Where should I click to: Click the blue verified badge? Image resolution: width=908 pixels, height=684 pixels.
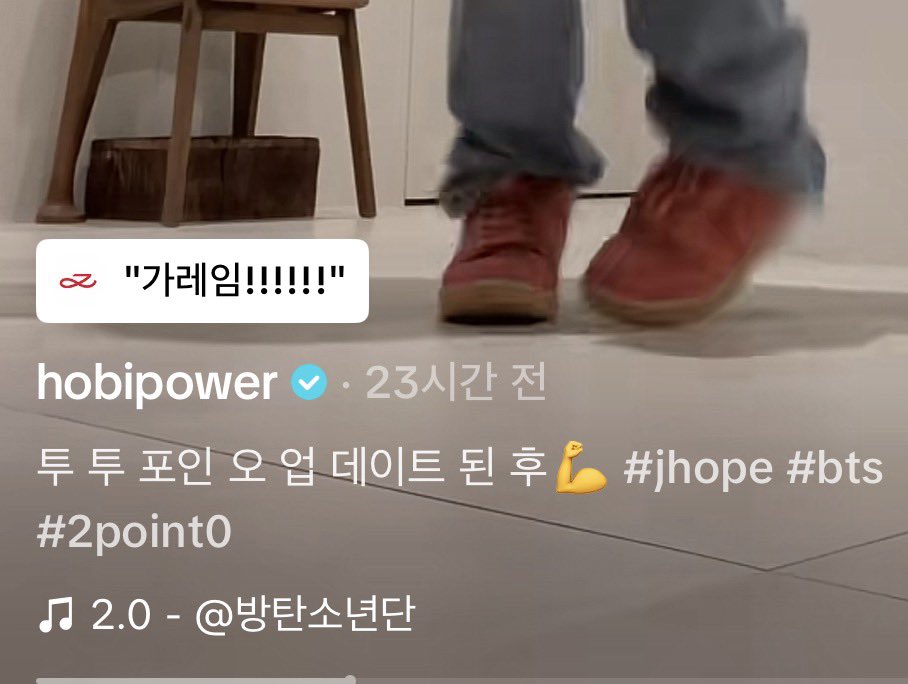point(309,382)
